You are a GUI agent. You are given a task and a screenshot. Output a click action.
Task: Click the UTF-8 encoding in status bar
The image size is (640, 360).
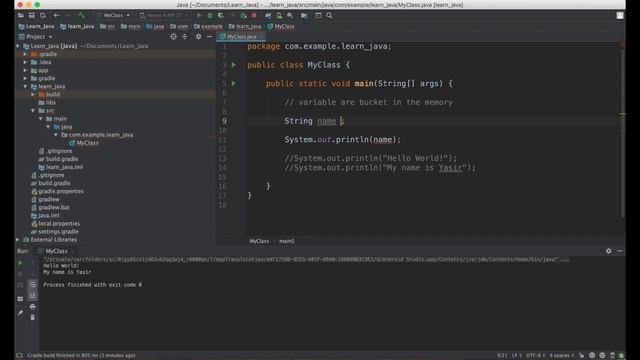point(535,356)
